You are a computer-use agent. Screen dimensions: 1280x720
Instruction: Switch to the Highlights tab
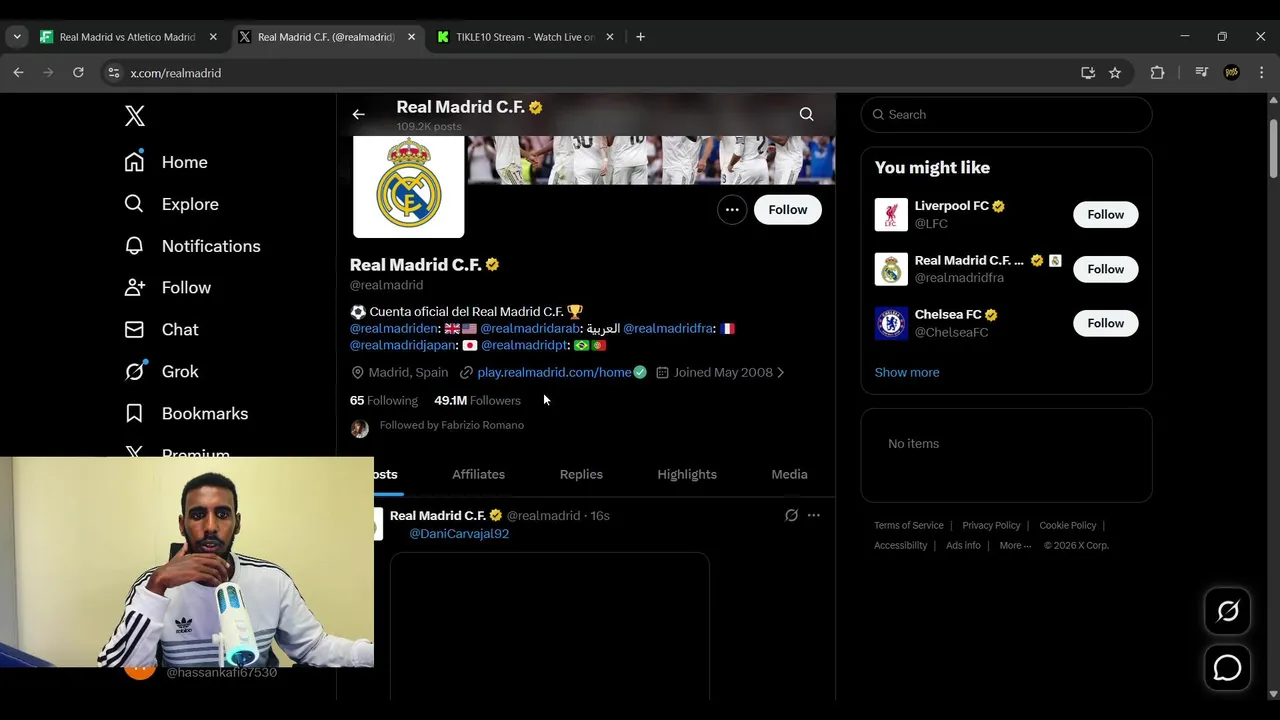687,474
